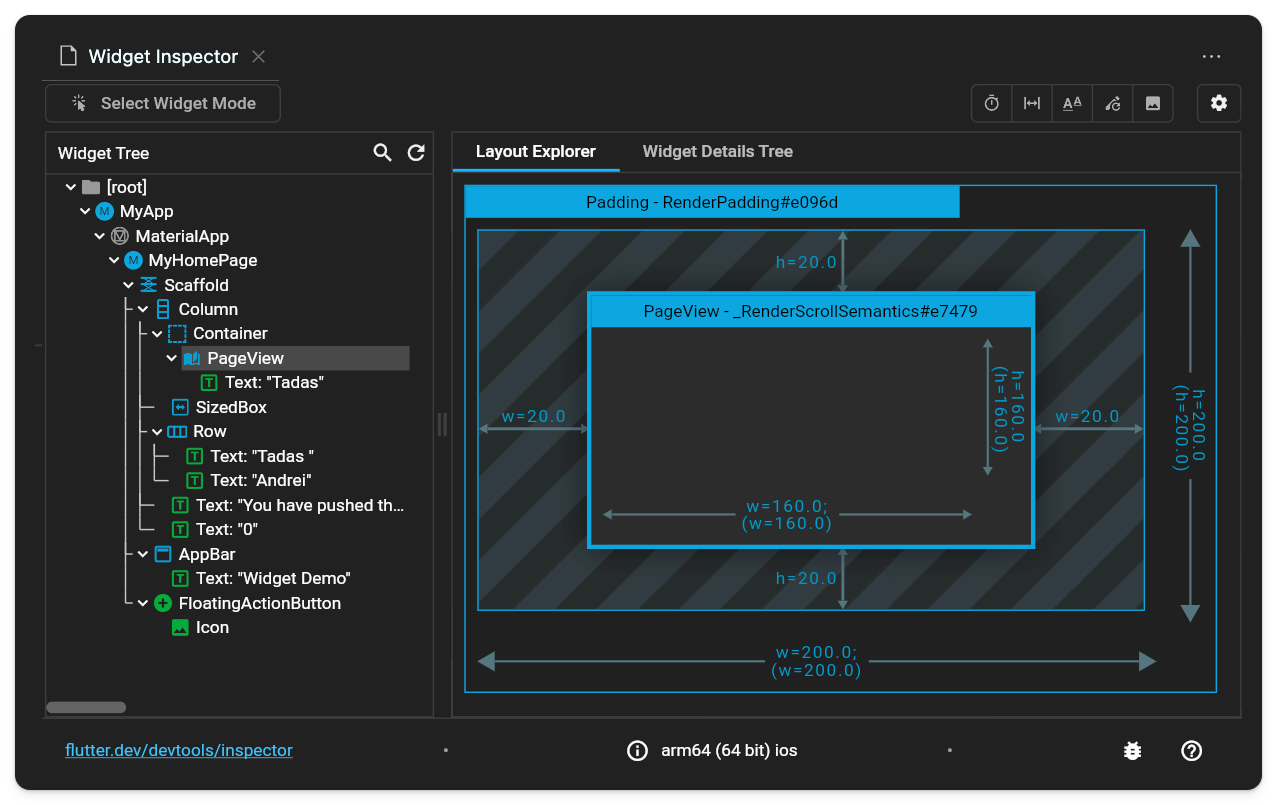The image size is (1277, 805).
Task: Click the device info icon
Action: pos(637,750)
